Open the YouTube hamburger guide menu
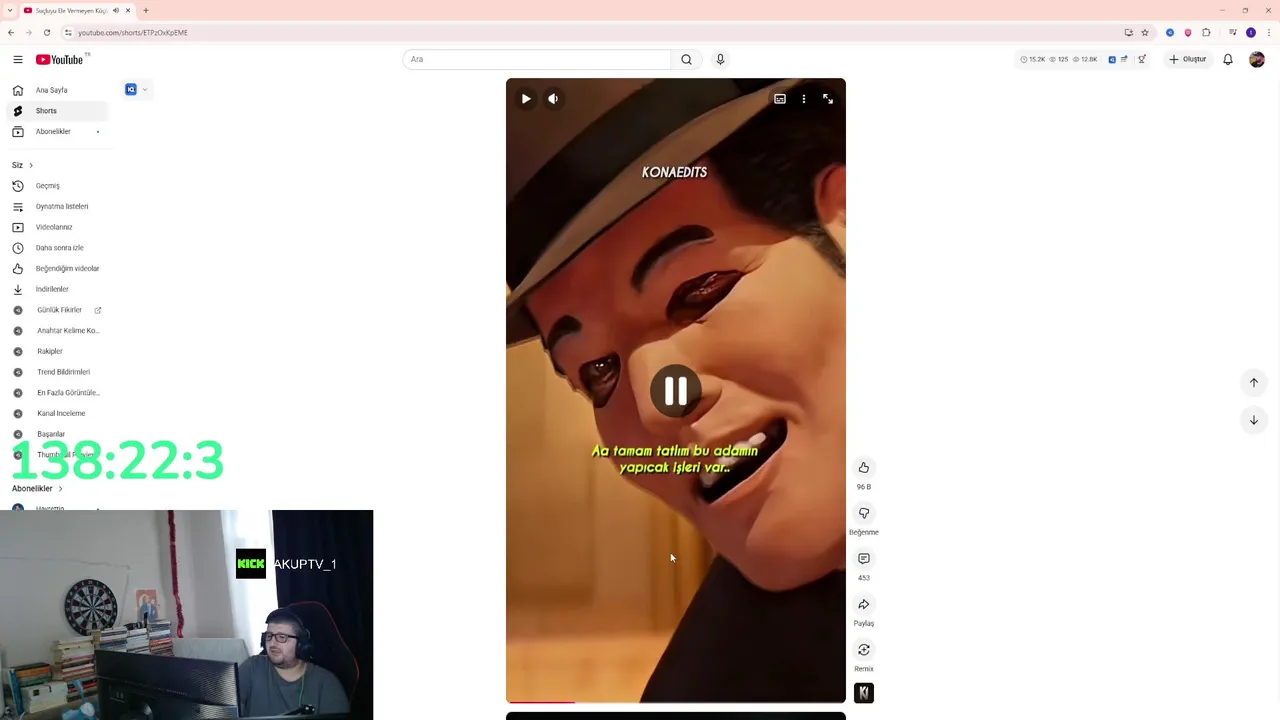The height and width of the screenshot is (720, 1280). click(18, 59)
